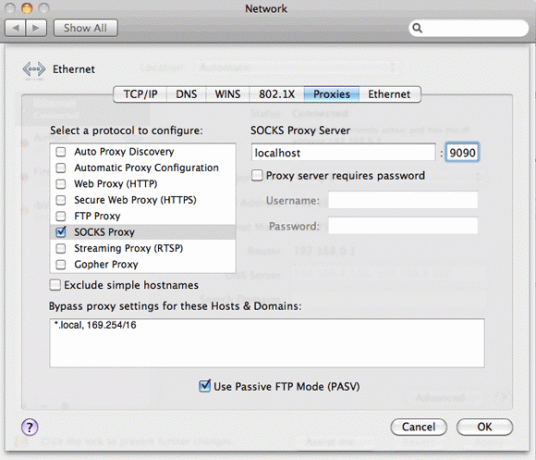The height and width of the screenshot is (460, 536).
Task: Click the back navigation arrow
Action: point(15,28)
